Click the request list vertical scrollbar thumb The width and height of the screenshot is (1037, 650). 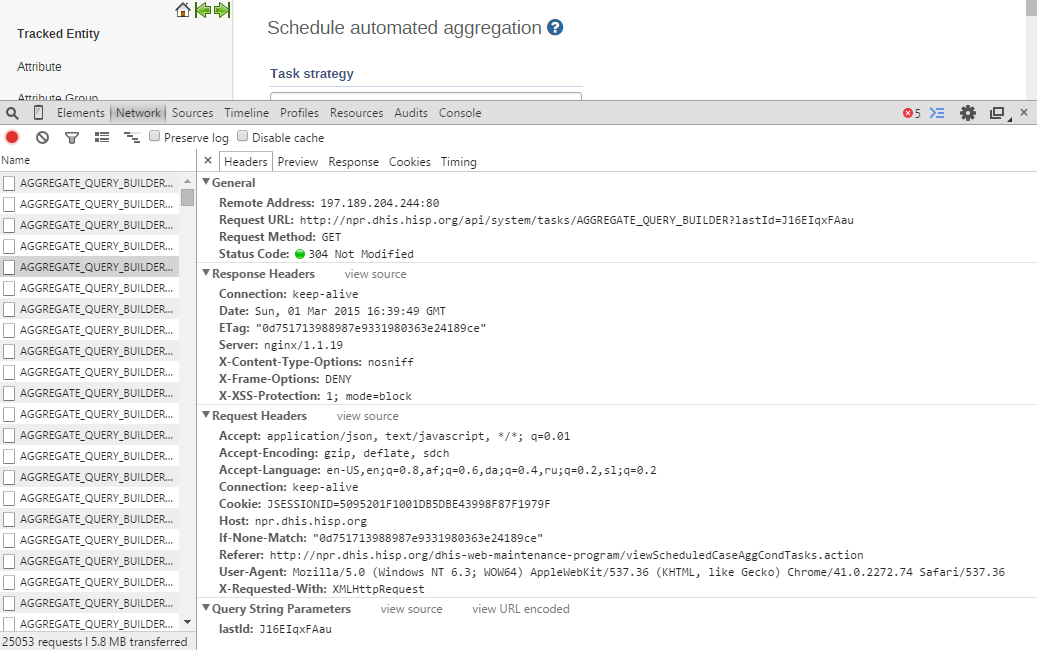pyautogui.click(x=187, y=196)
